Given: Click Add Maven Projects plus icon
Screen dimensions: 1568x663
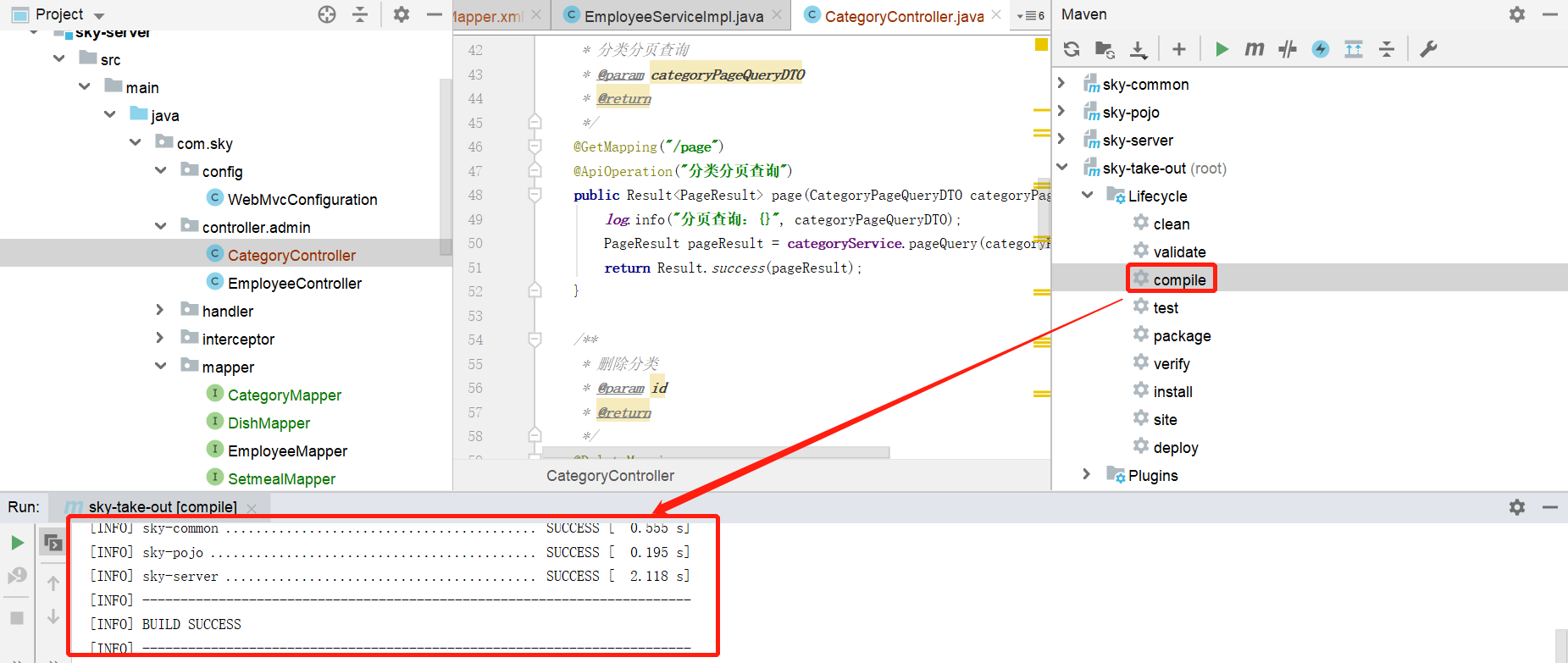Looking at the screenshot, I should pyautogui.click(x=1178, y=49).
